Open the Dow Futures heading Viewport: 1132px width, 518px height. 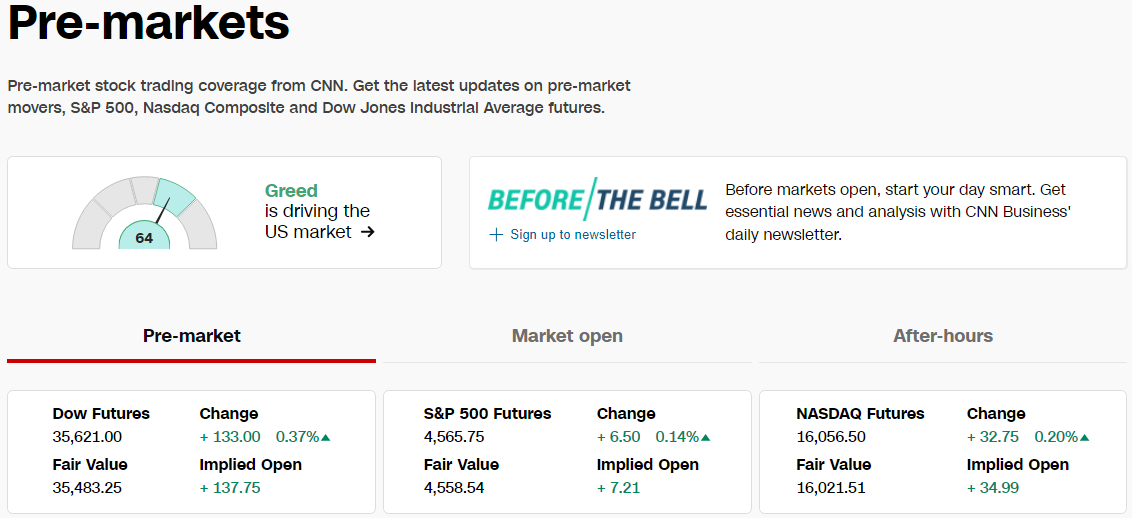101,414
